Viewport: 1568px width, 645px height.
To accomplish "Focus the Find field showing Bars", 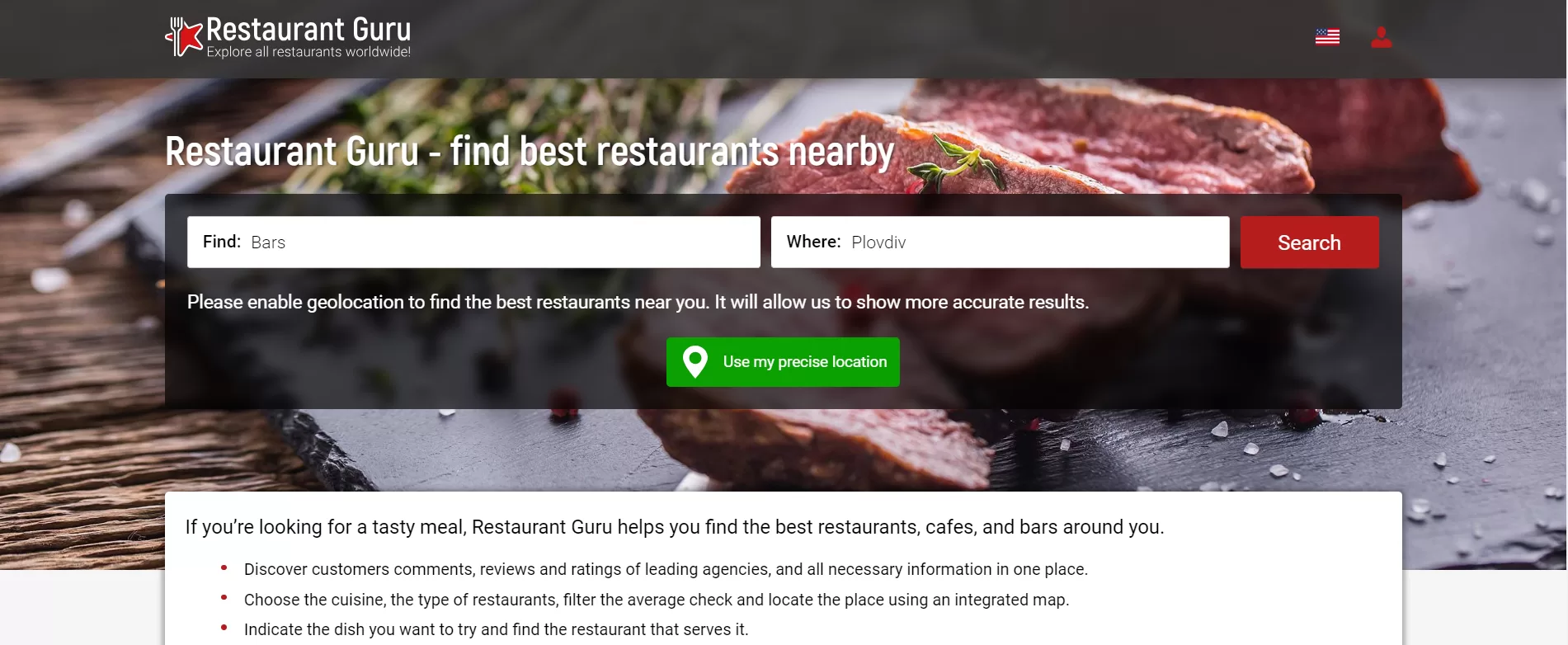I will tap(473, 242).
